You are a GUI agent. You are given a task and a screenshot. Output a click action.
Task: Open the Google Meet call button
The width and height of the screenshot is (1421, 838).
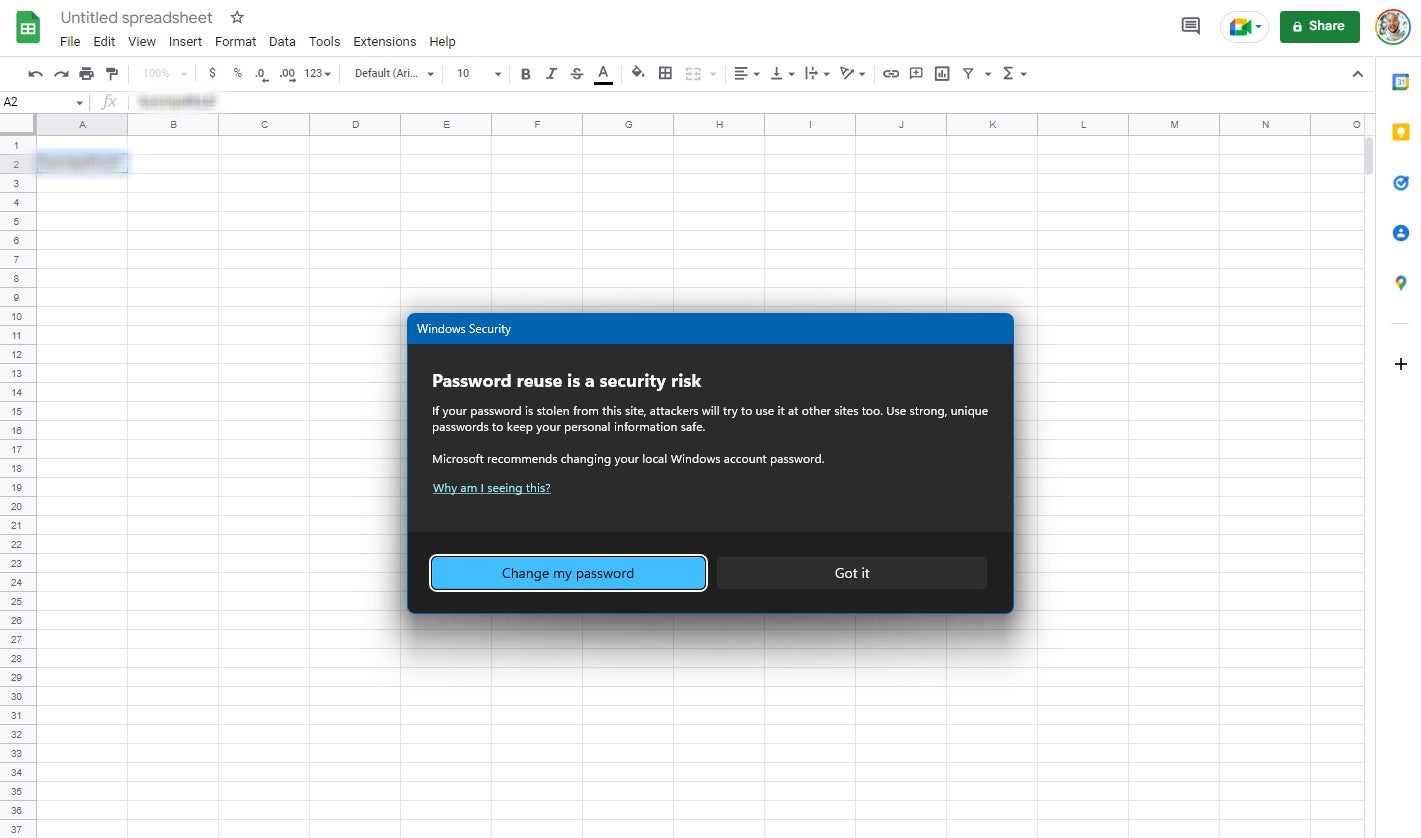(x=1244, y=27)
